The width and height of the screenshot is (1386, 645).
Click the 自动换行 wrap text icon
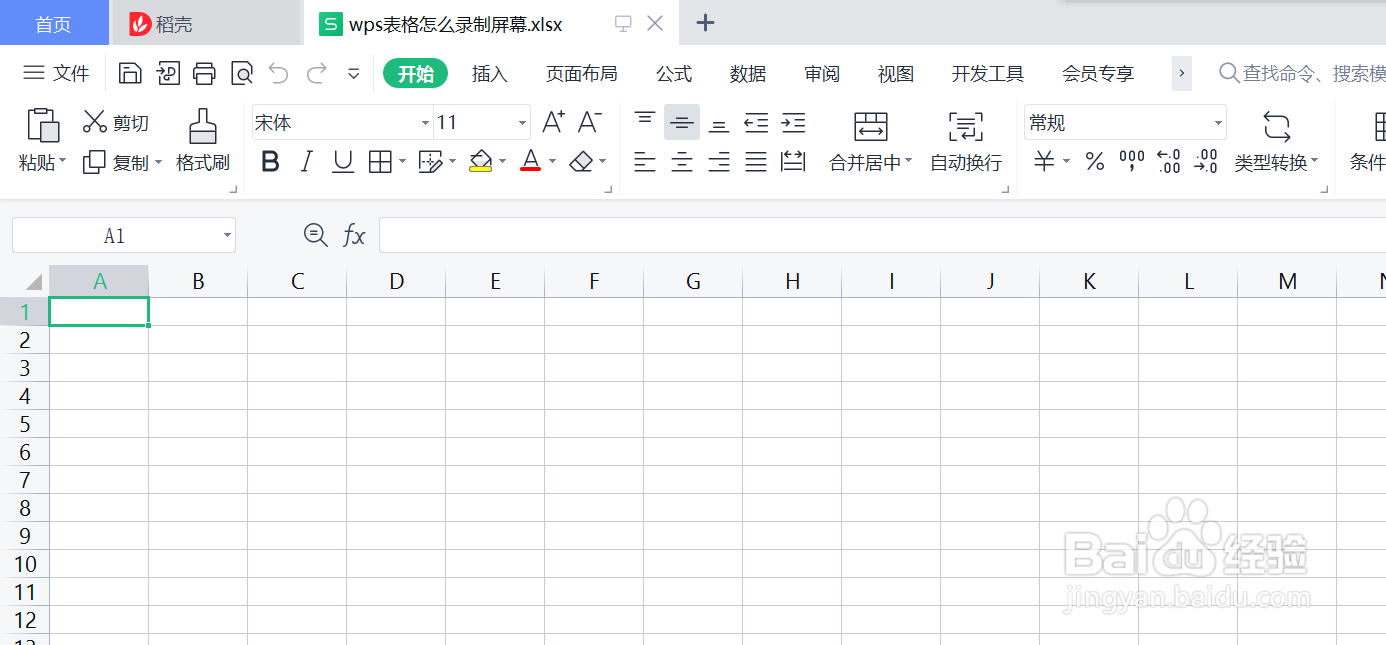(964, 140)
